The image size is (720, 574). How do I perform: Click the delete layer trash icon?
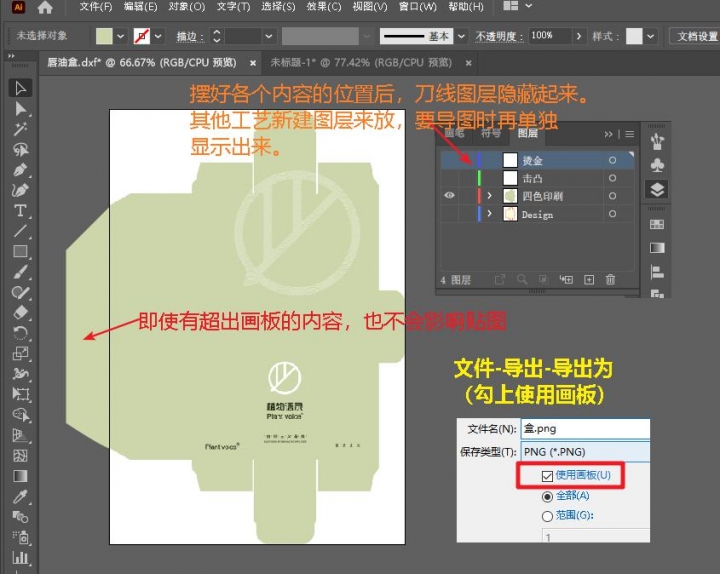point(610,280)
